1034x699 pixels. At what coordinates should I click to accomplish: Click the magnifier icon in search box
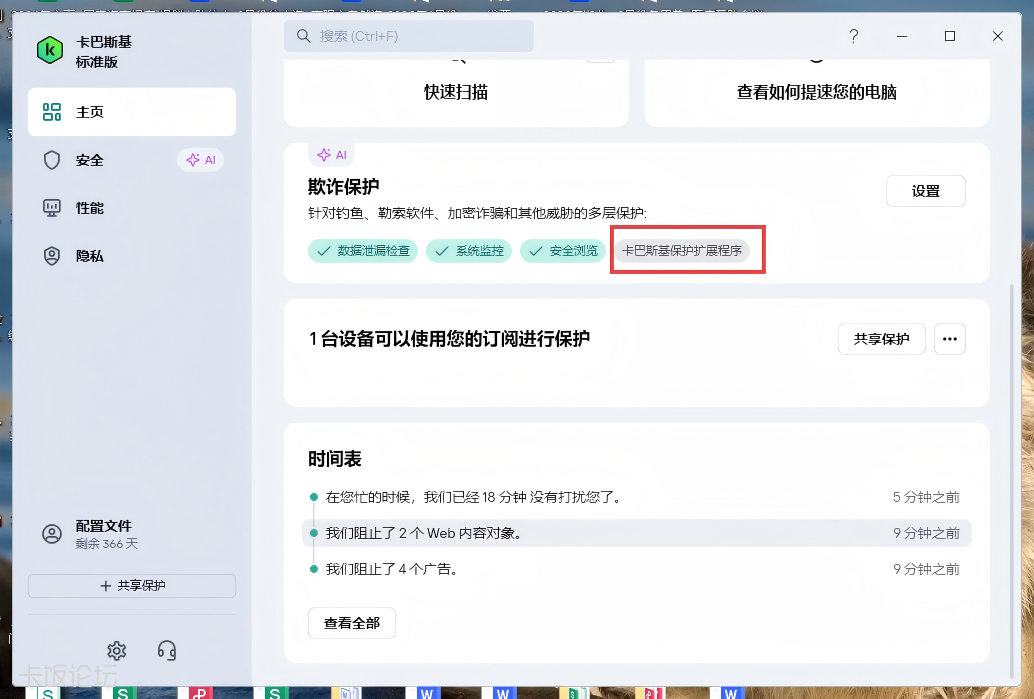tap(303, 36)
